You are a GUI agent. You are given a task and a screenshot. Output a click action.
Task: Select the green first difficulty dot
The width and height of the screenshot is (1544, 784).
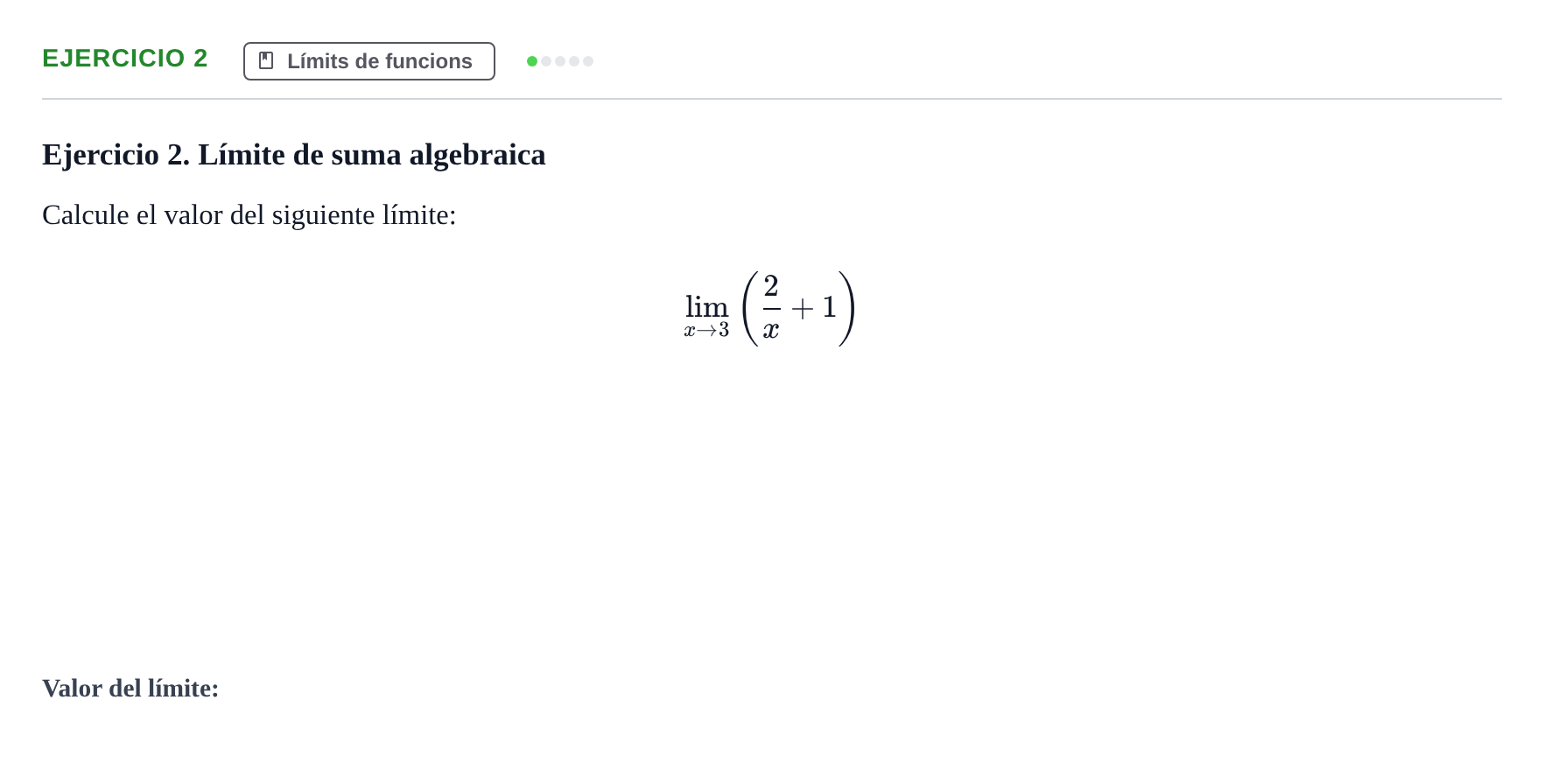tap(532, 61)
